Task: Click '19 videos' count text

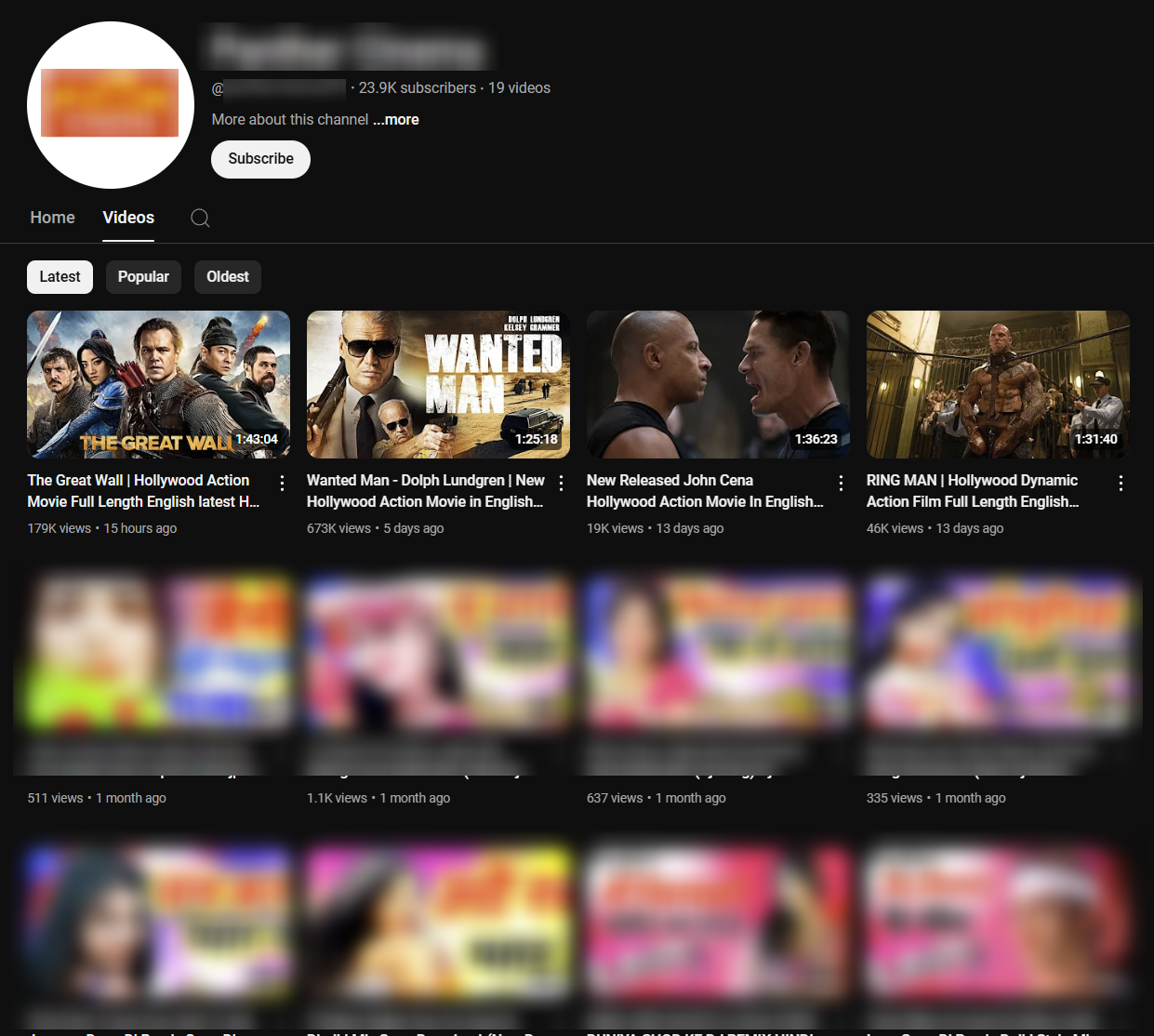Action: coord(519,88)
